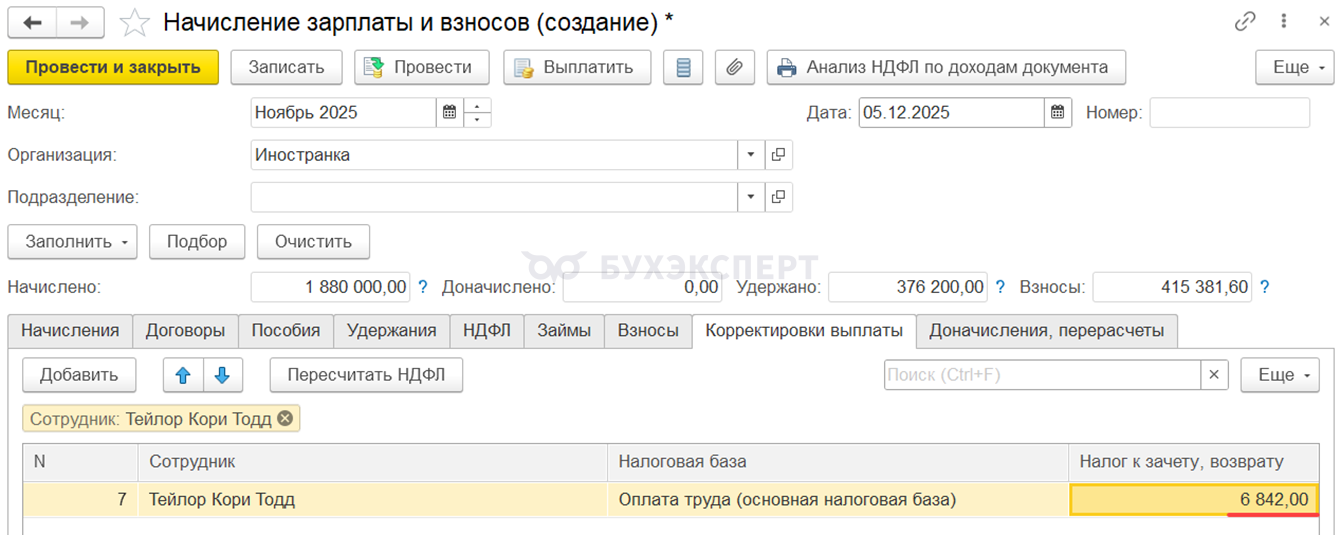Open the Организация item in new form
1341x535 pixels.
click(778, 155)
